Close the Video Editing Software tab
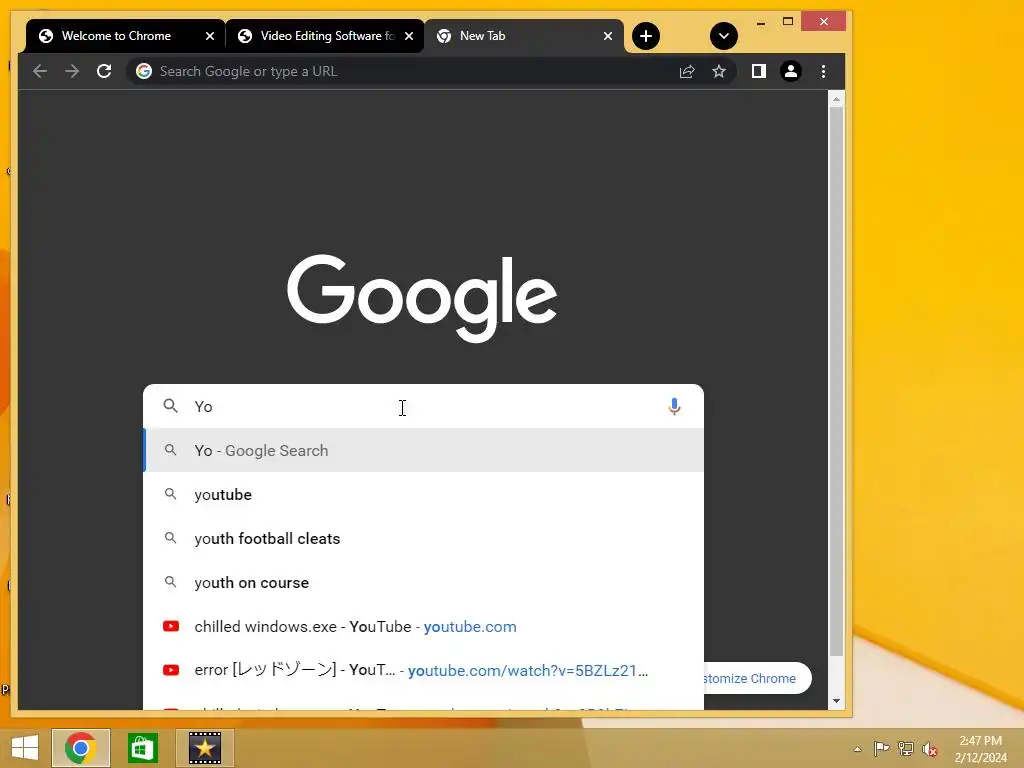Screen dimensions: 1024x768 pos(409,36)
